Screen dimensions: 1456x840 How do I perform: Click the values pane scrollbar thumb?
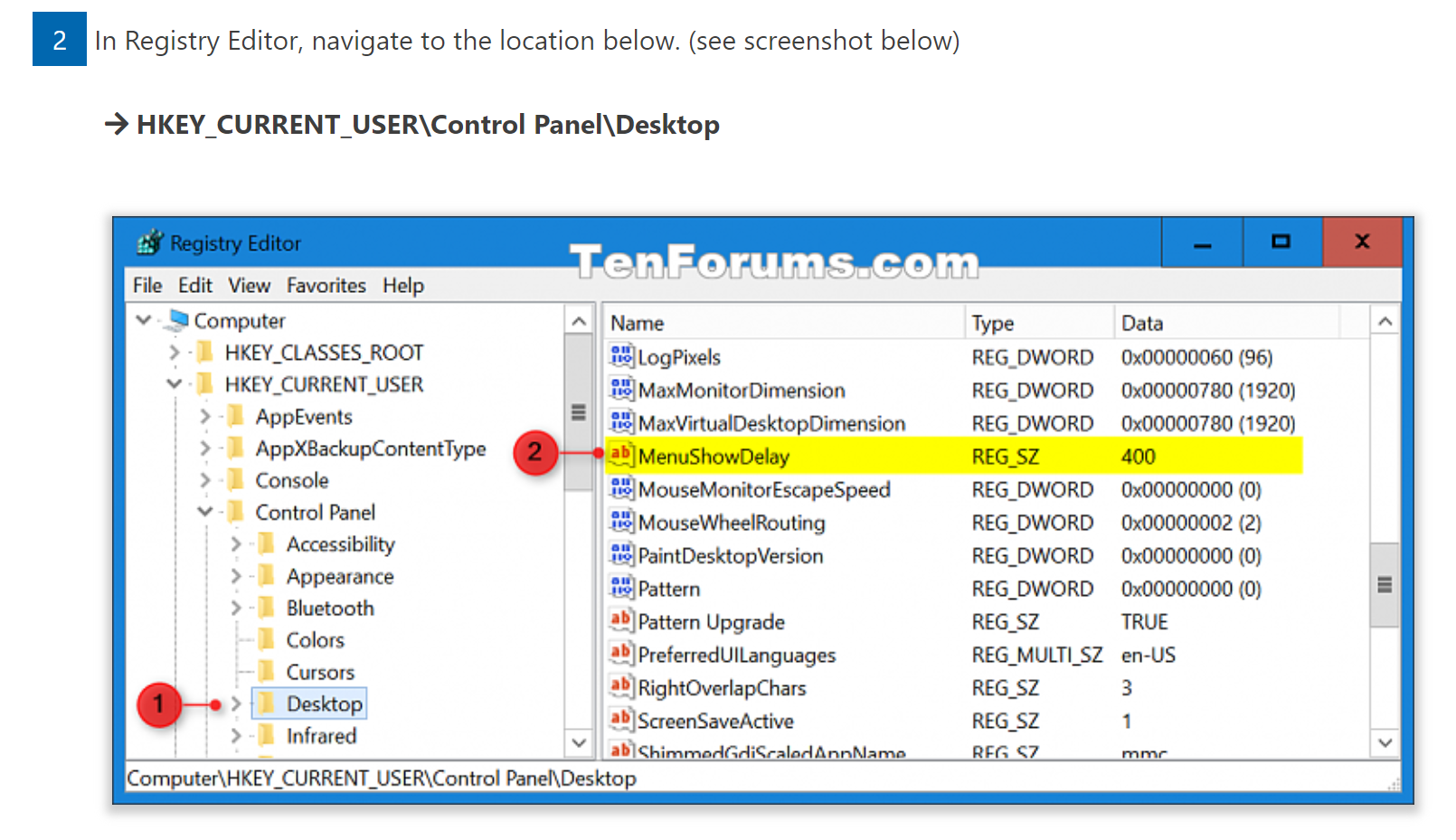(1385, 585)
